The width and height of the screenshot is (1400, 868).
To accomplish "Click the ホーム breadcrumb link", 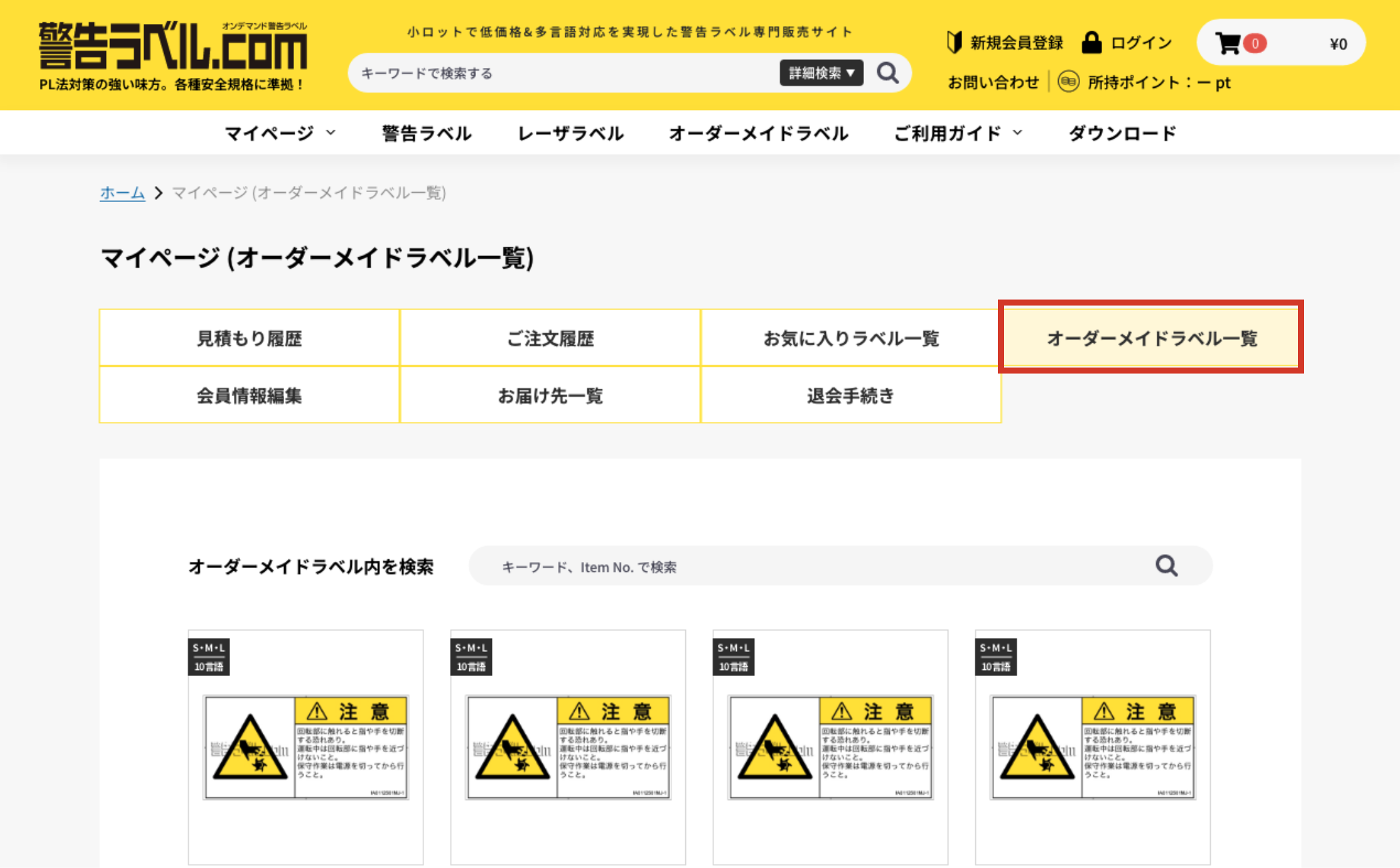I will point(122,193).
